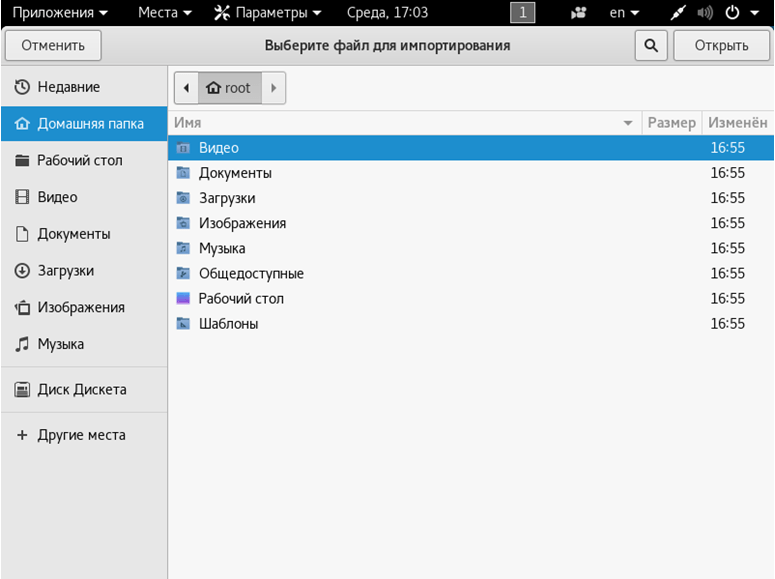The height and width of the screenshot is (579, 775).
Task: Click the search magnifier button
Action: pos(651,45)
